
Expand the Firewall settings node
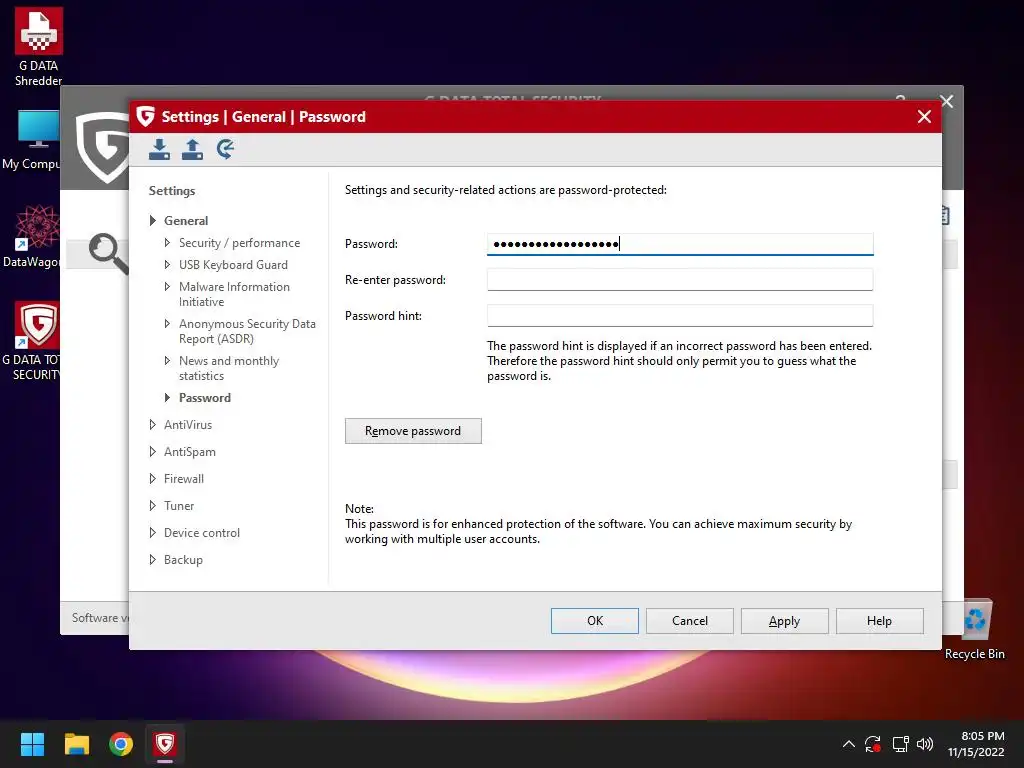(x=152, y=479)
